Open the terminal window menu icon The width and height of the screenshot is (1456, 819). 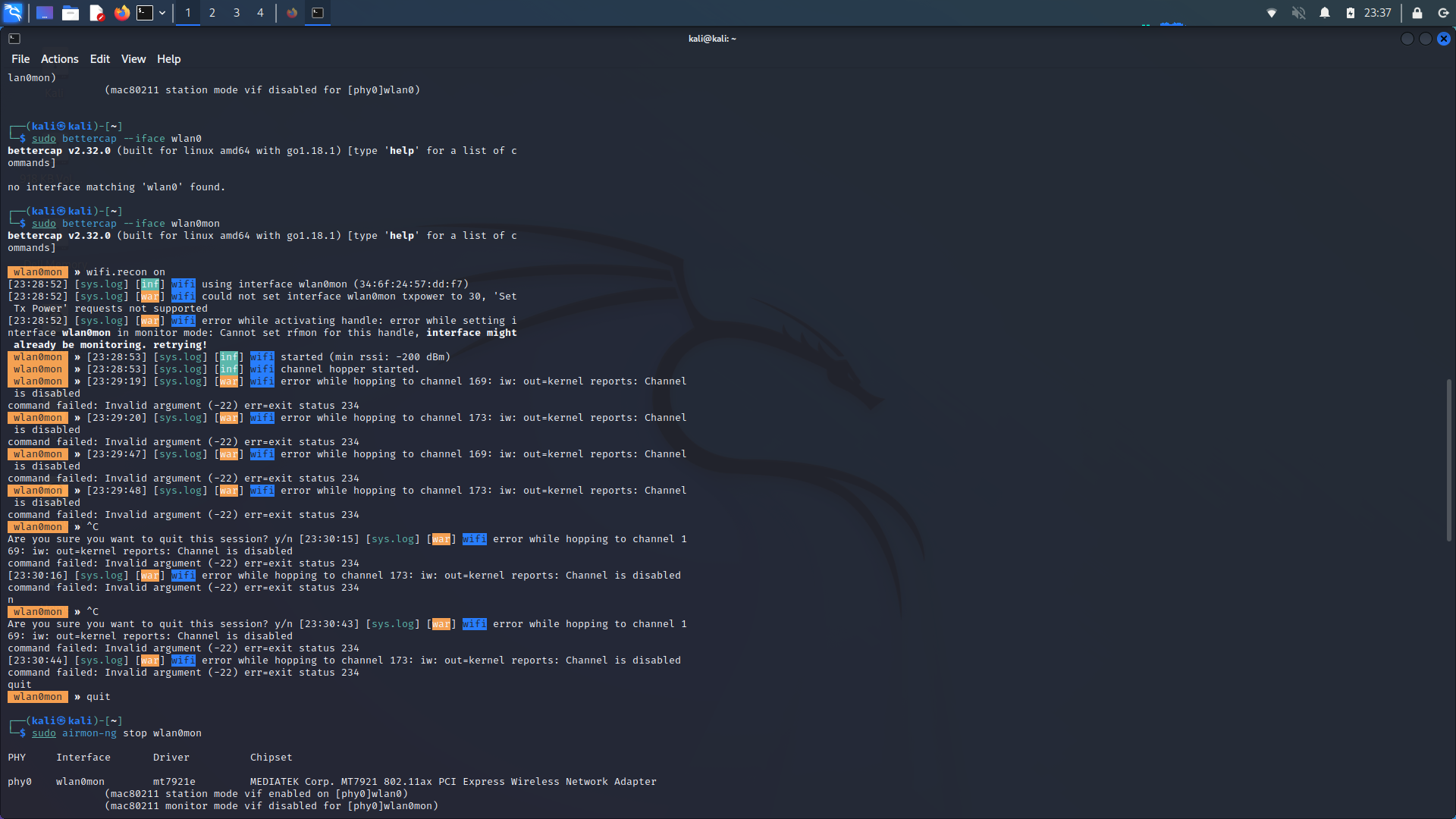(x=14, y=39)
